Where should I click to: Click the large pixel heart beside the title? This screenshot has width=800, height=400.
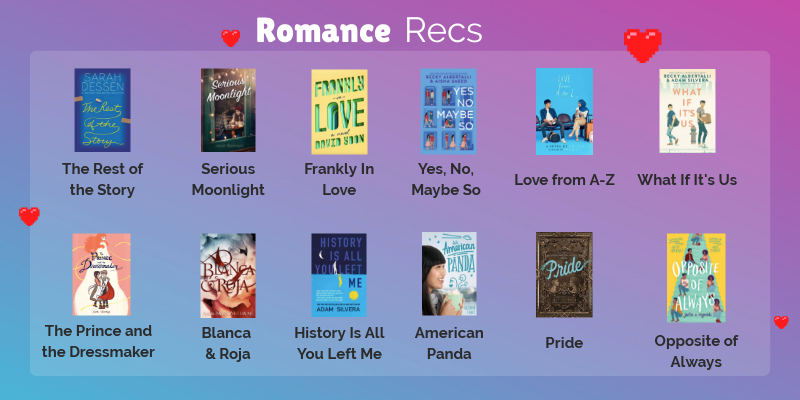[642, 45]
